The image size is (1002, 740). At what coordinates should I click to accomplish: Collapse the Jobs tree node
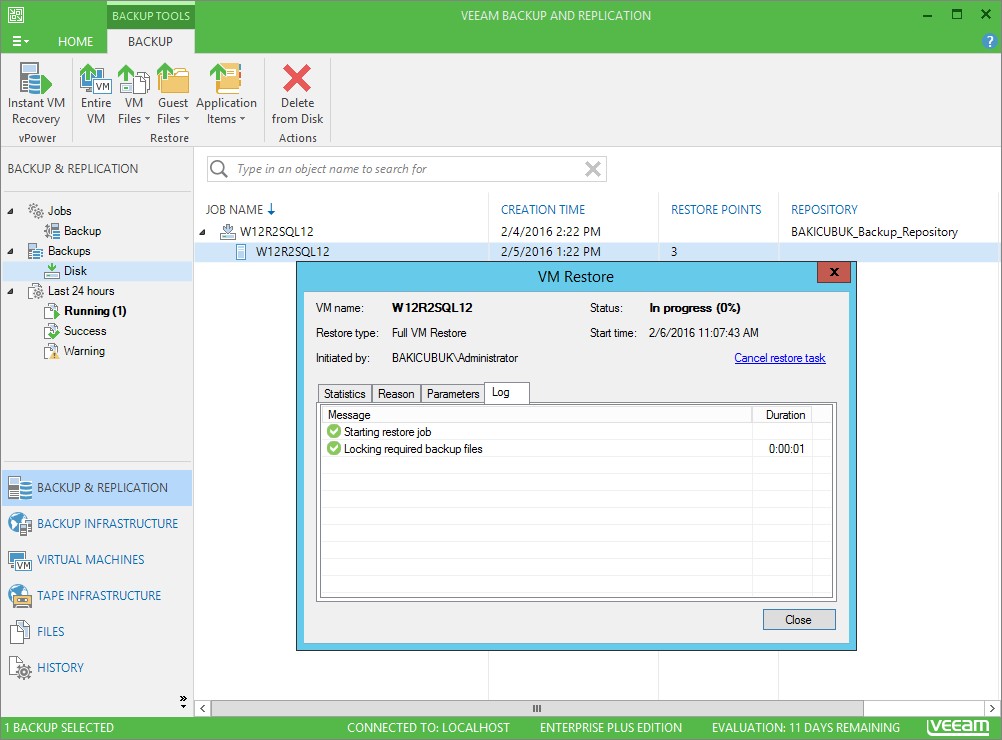[10, 211]
